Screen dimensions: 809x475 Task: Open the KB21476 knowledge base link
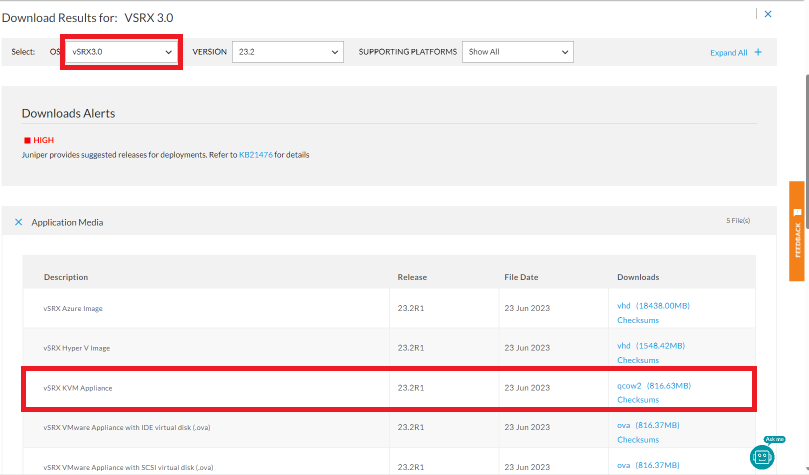256,155
